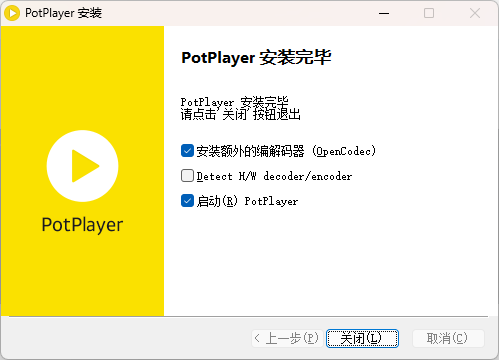Screen dimensions: 499x360
Task: Click the PotPlayer wordmark under the logo
Action: tap(82, 225)
